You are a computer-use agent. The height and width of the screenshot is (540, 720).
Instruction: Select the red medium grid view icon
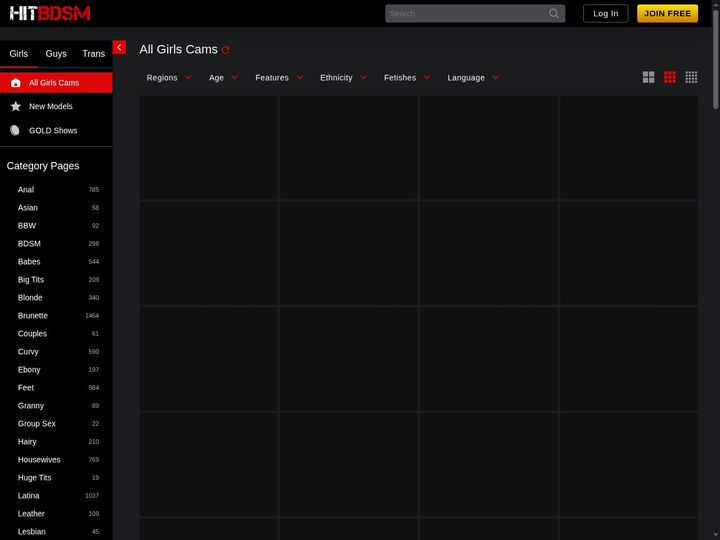click(x=669, y=77)
